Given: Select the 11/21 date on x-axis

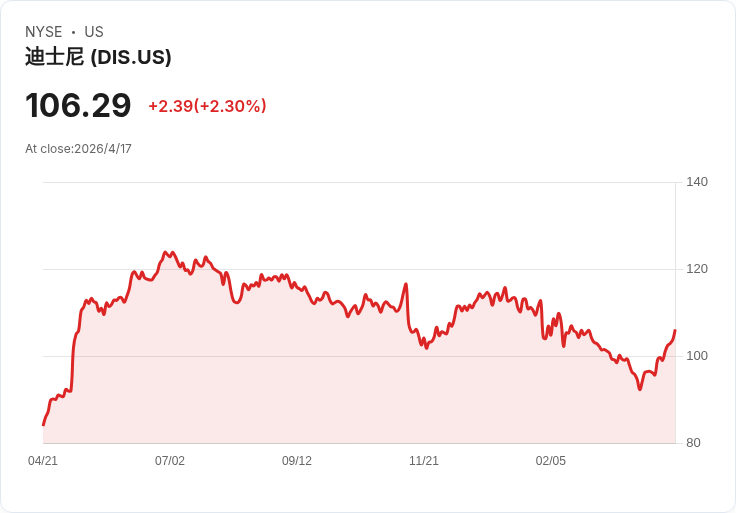Looking at the screenshot, I should tap(424, 461).
